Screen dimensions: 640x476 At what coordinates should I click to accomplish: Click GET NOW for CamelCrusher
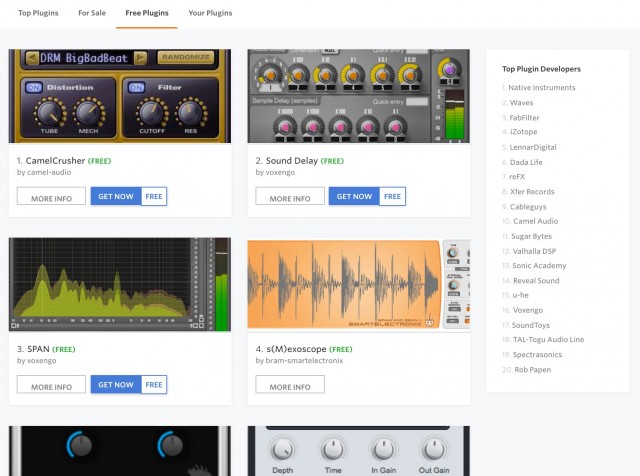[x=116, y=197]
